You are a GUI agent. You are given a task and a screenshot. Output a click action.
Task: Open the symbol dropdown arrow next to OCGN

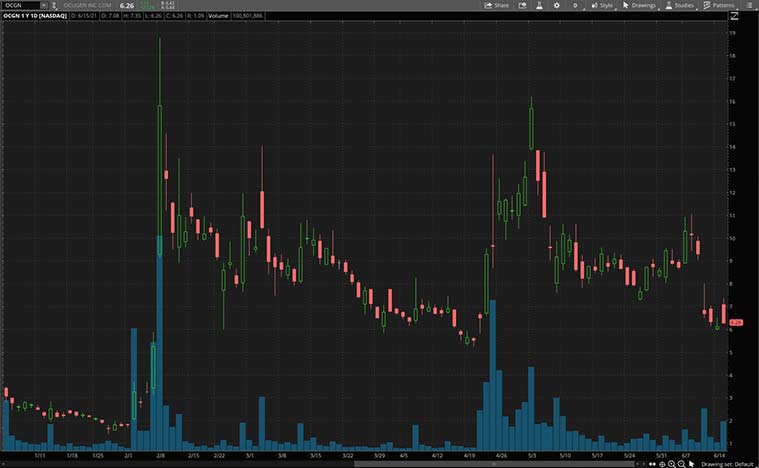click(x=44, y=5)
